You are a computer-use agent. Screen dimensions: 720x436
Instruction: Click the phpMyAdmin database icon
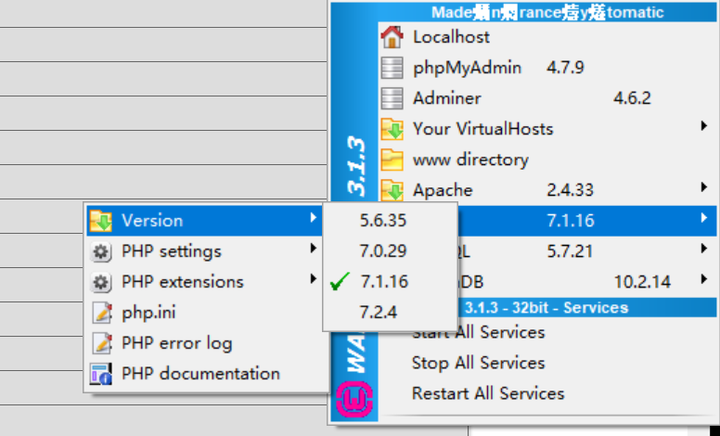392,68
